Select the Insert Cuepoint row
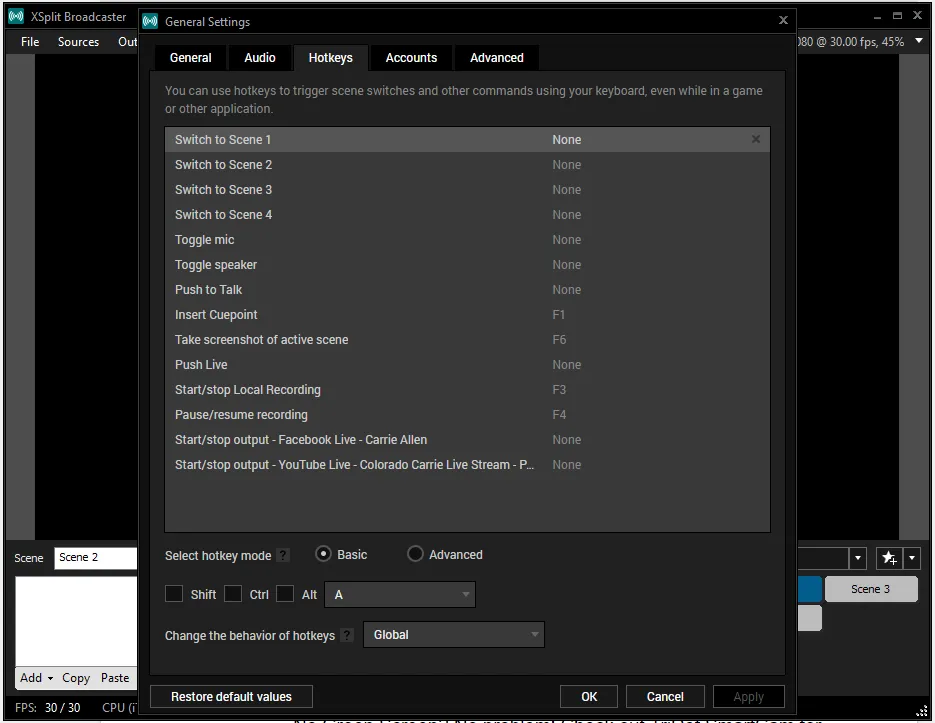 (467, 315)
